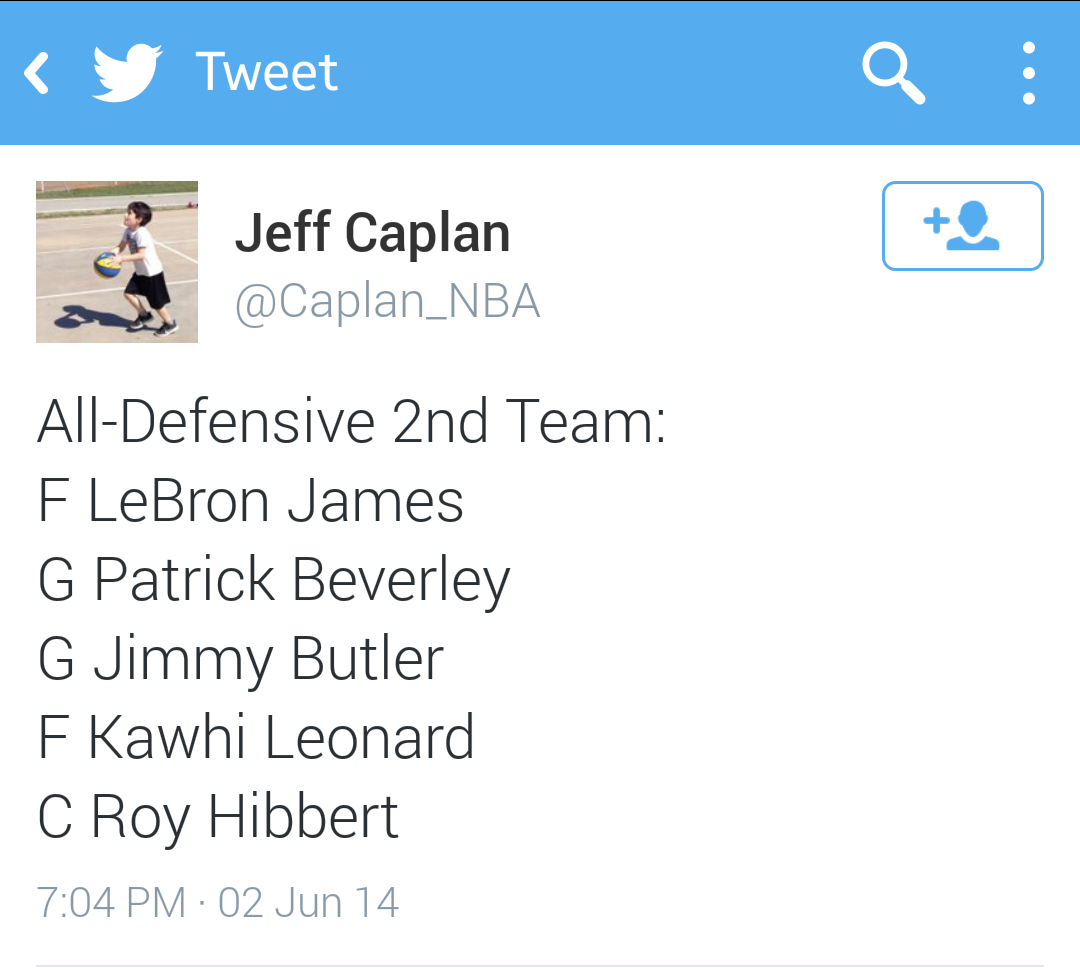Click the tweet timestamp 7:04 PM
This screenshot has width=1080, height=968.
coord(111,902)
